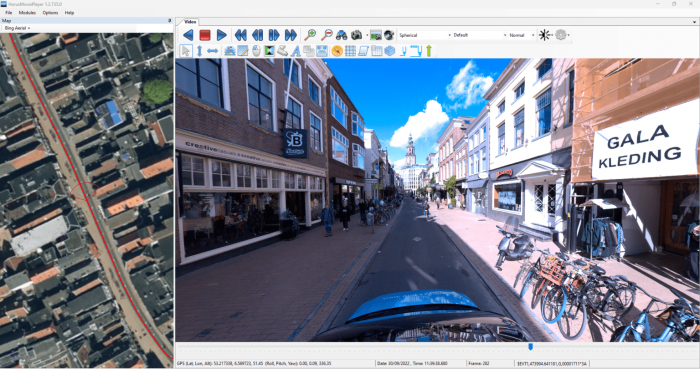This screenshot has height=369, width=700.
Task: Open the Default dropdown list
Action: point(479,35)
